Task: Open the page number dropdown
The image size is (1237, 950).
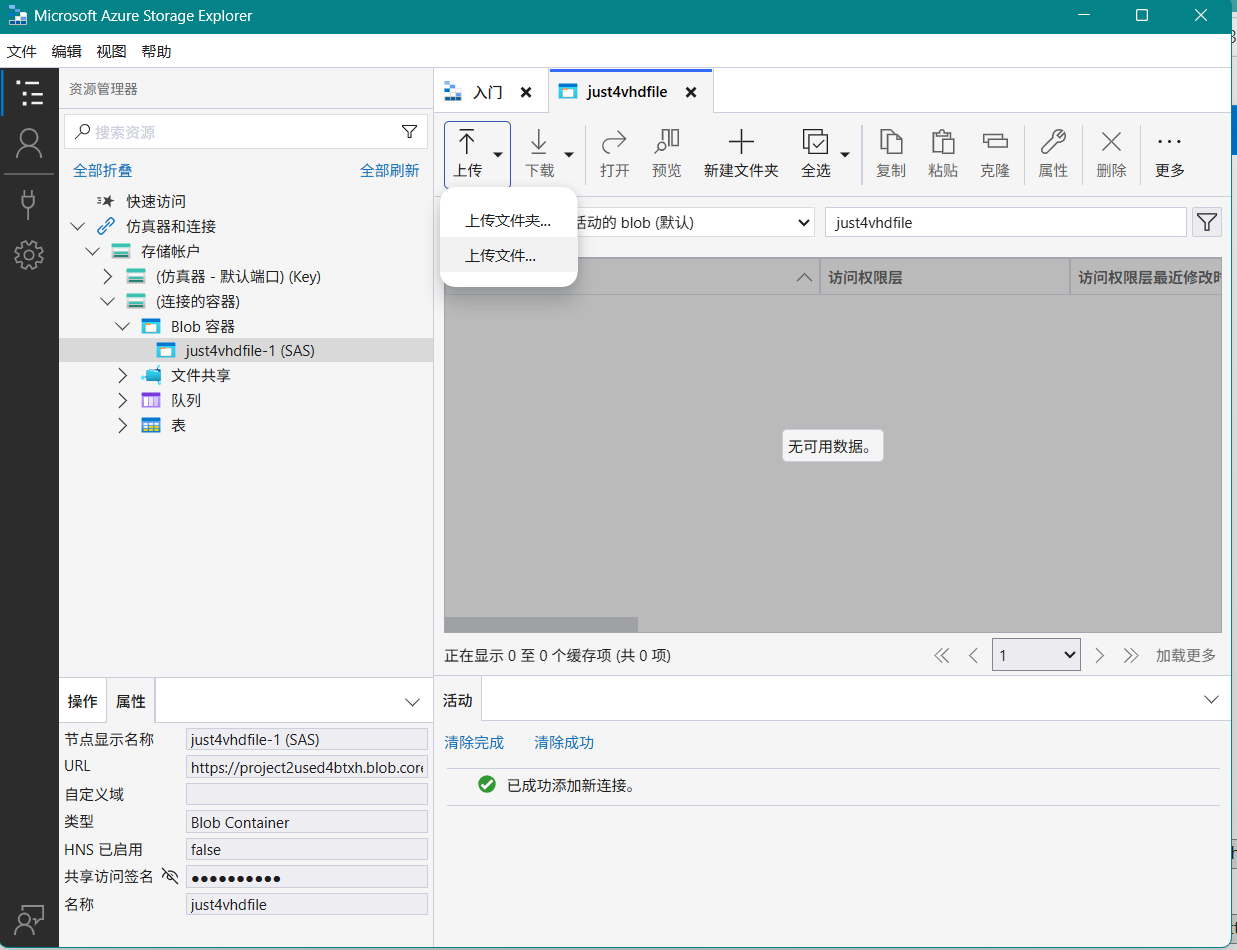Action: point(1036,655)
